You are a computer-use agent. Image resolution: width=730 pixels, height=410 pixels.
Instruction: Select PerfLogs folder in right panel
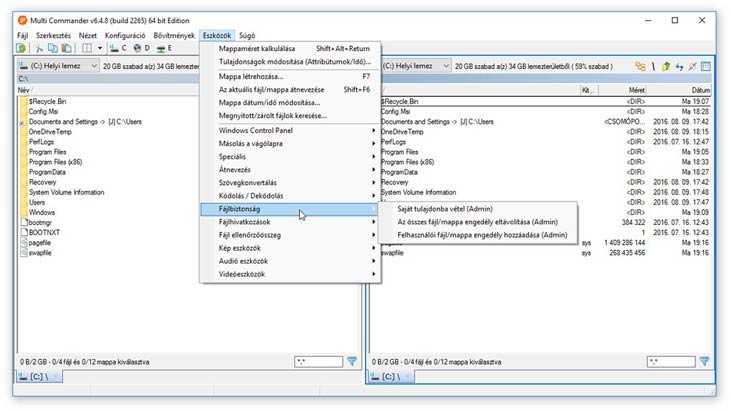[x=393, y=142]
